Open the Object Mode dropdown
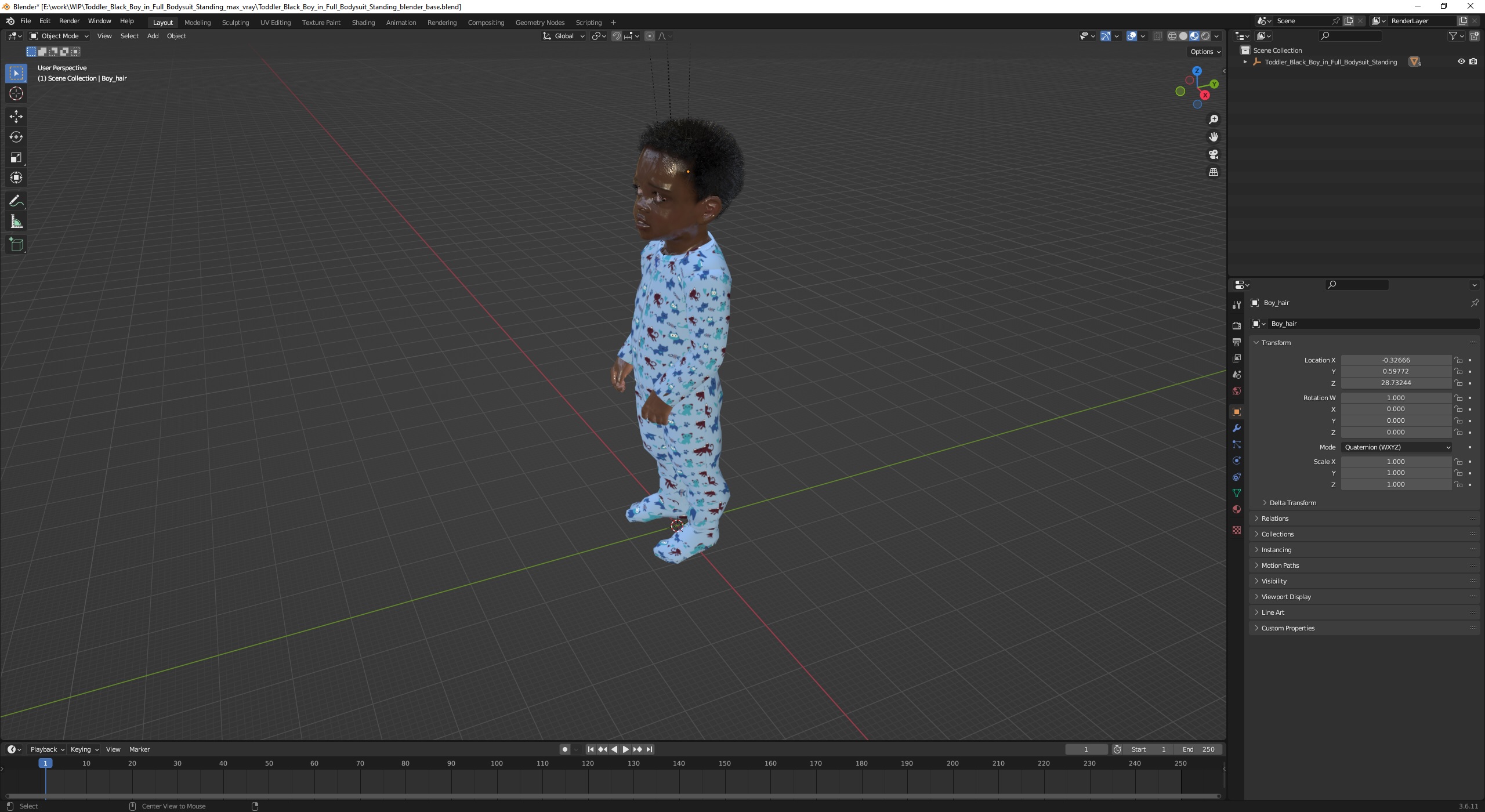The height and width of the screenshot is (812, 1485). tap(59, 36)
